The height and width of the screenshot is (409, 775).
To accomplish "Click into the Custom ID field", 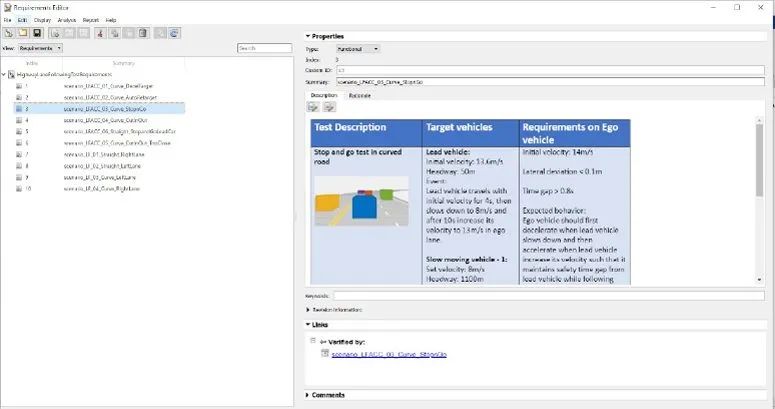I will pos(550,70).
